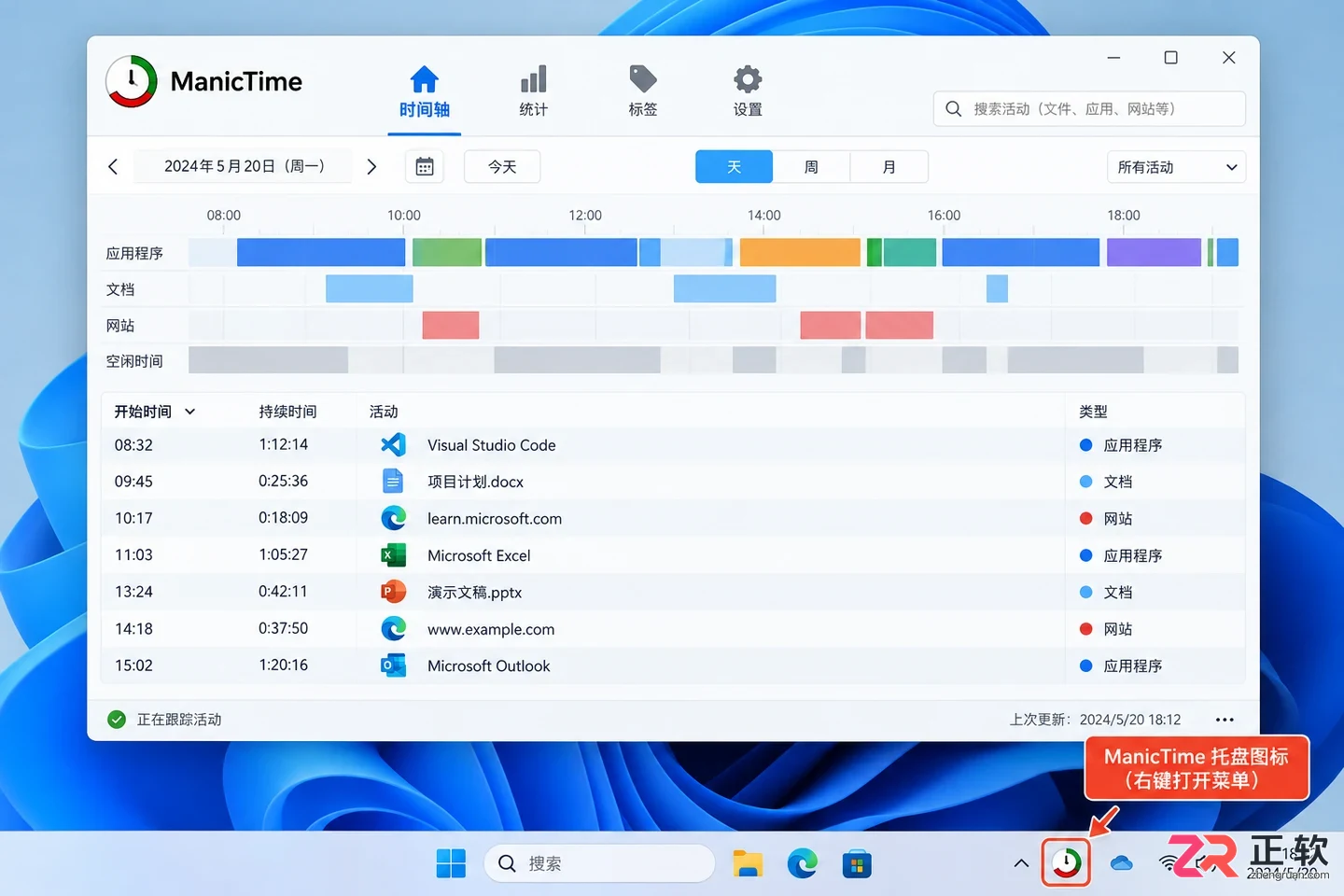Open File Explorer from the taskbar
Image resolution: width=1344 pixels, height=896 pixels.
coord(748,864)
